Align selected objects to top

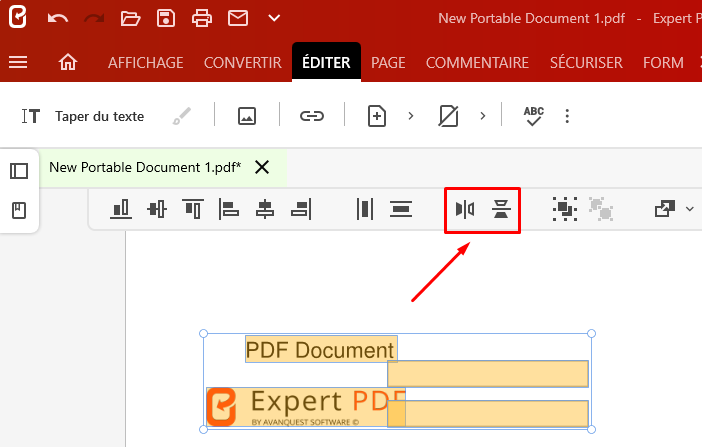coord(193,209)
